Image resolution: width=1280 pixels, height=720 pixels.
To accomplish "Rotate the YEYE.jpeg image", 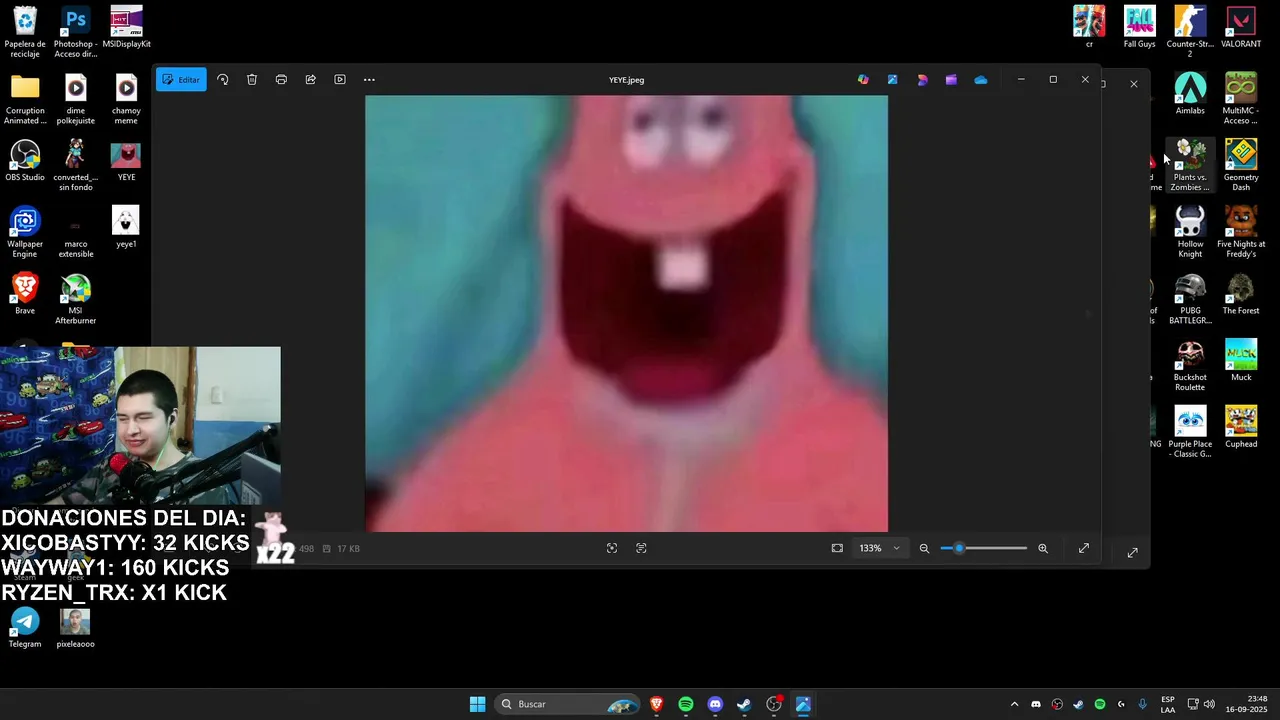I will 223,80.
